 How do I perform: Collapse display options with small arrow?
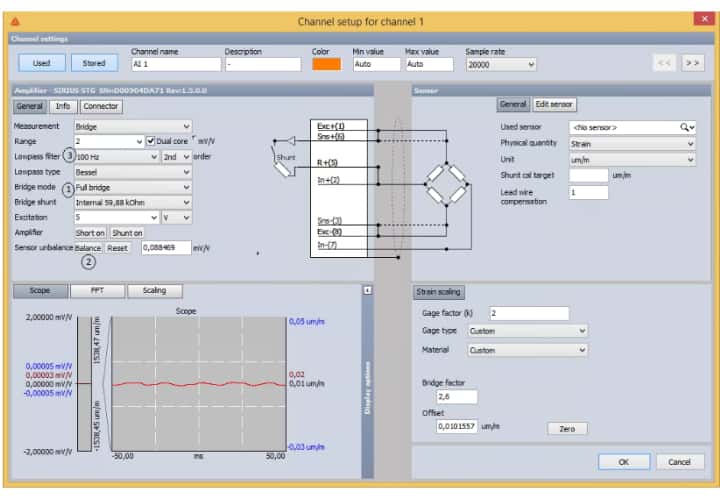click(x=366, y=290)
